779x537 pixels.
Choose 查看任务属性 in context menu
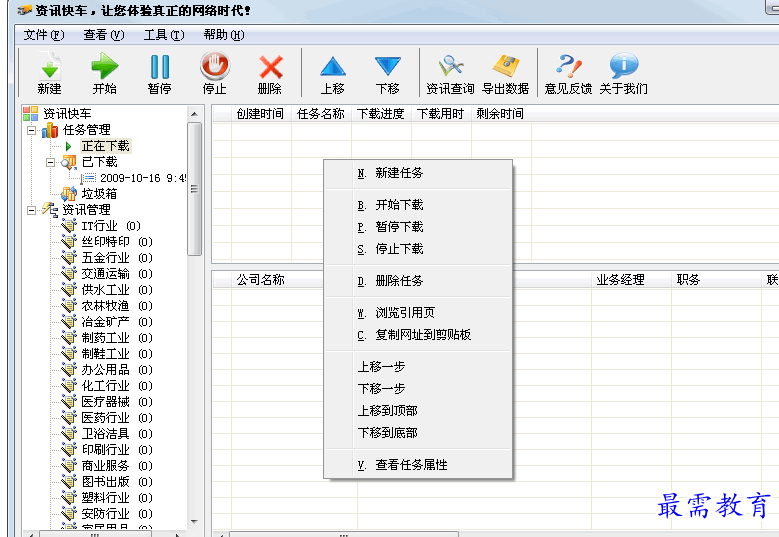pos(418,465)
